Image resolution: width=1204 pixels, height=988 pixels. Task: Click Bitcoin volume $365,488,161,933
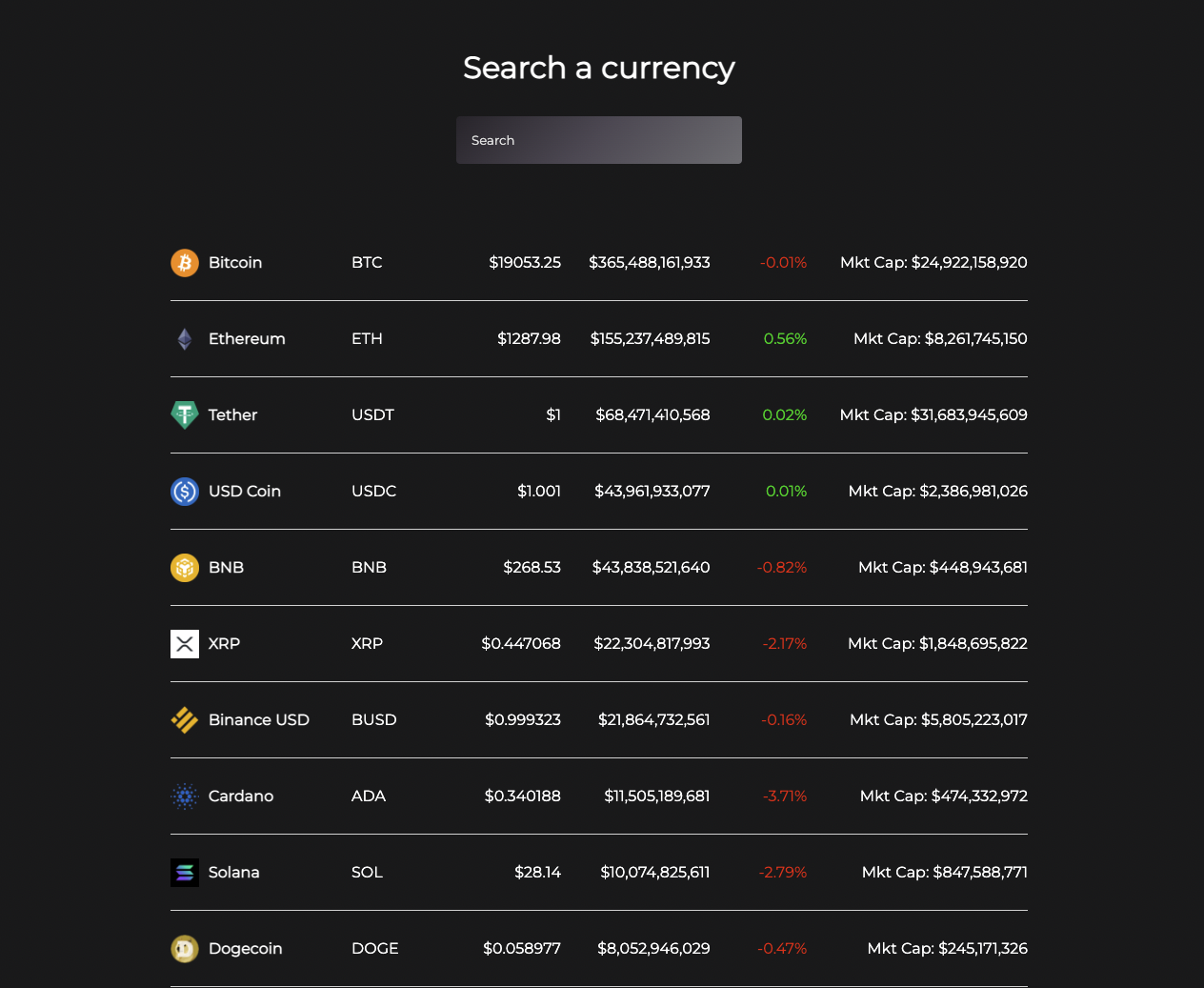[x=650, y=263]
